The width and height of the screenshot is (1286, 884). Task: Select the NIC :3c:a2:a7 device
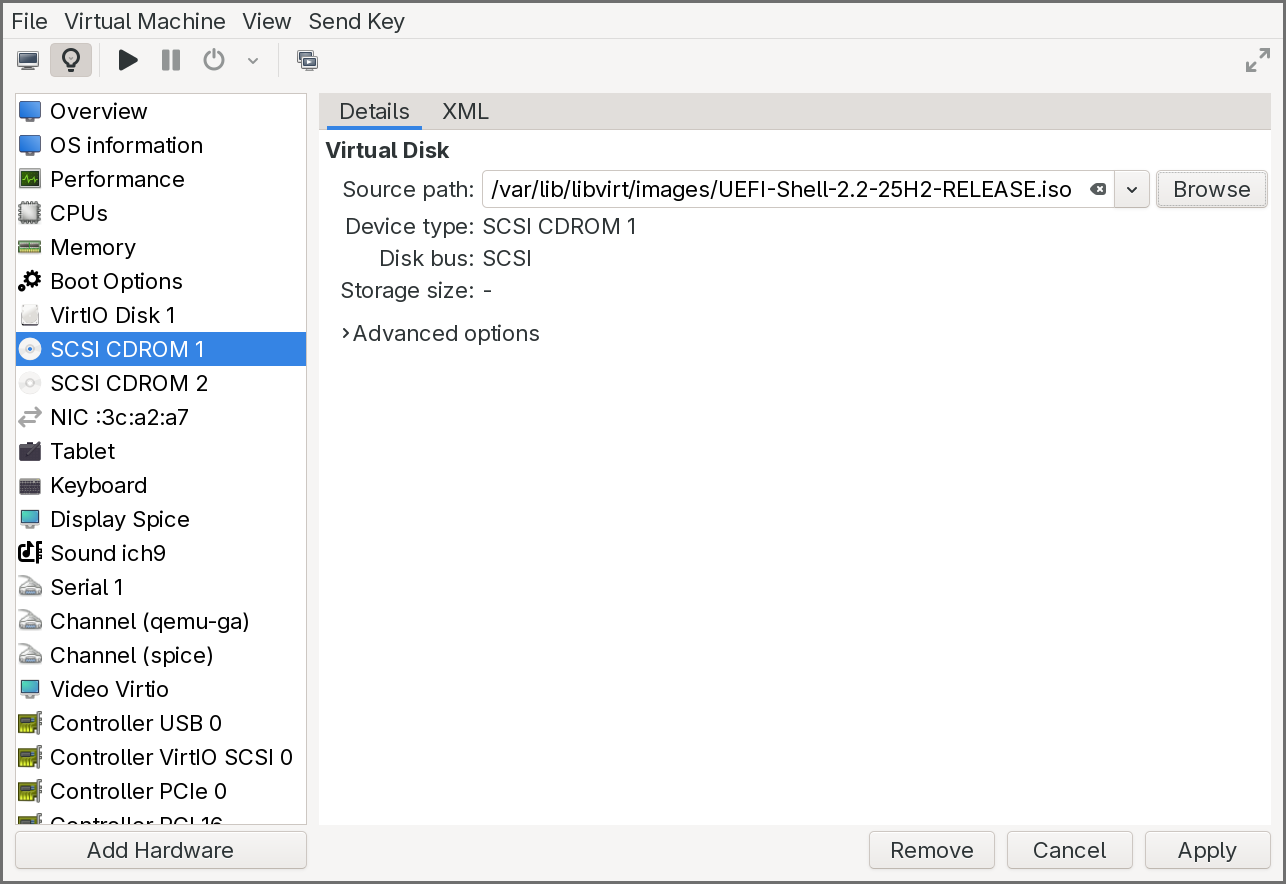[120, 417]
